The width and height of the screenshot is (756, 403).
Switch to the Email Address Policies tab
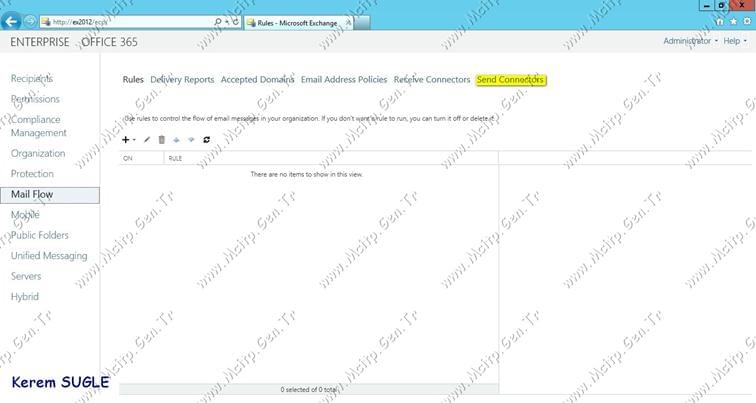click(344, 80)
